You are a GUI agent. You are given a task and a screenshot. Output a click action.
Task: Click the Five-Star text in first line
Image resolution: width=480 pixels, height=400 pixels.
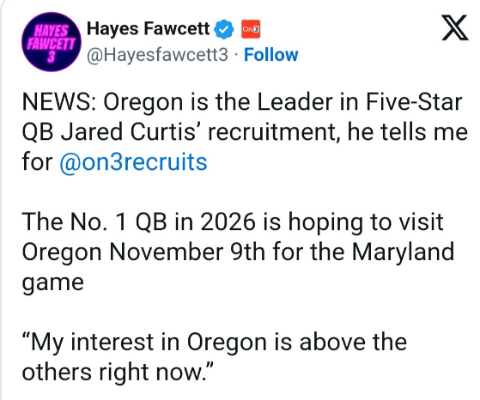pyautogui.click(x=414, y=102)
